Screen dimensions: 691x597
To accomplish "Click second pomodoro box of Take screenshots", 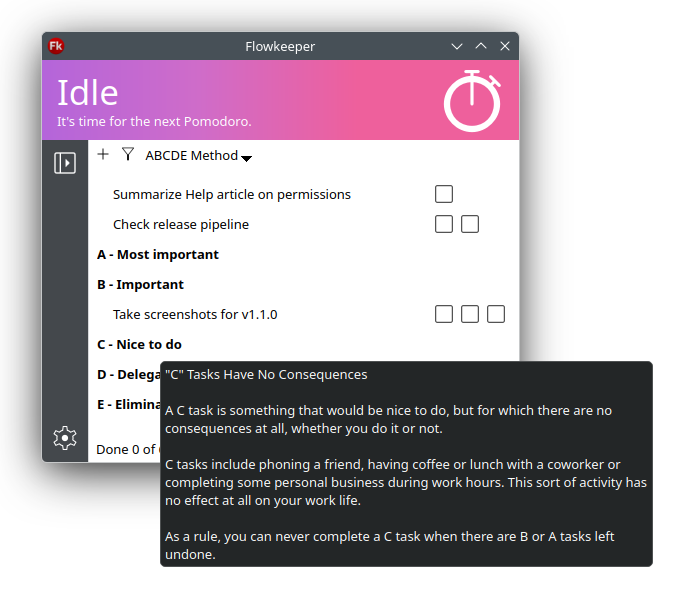I will (x=470, y=314).
